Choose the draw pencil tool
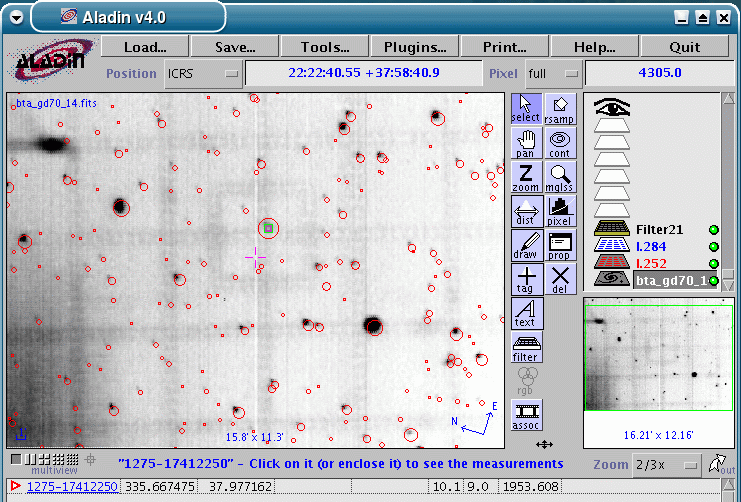The height and width of the screenshot is (502, 741). coord(525,245)
